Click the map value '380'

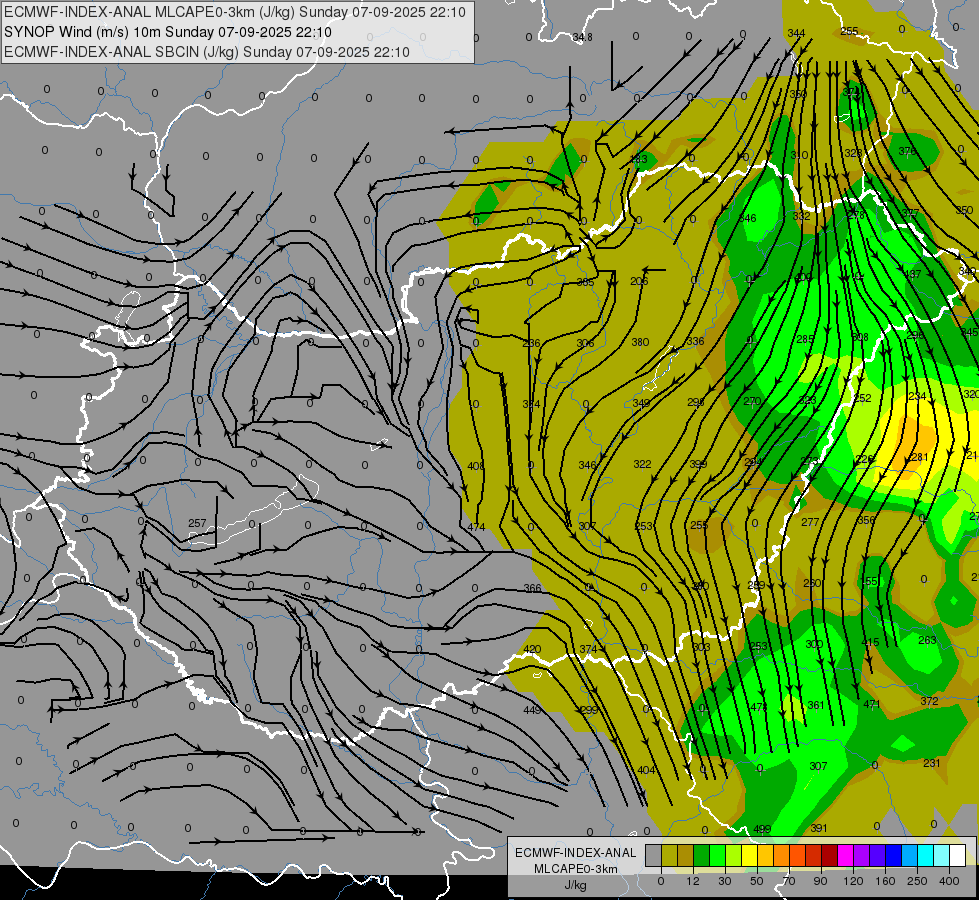pyautogui.click(x=640, y=342)
